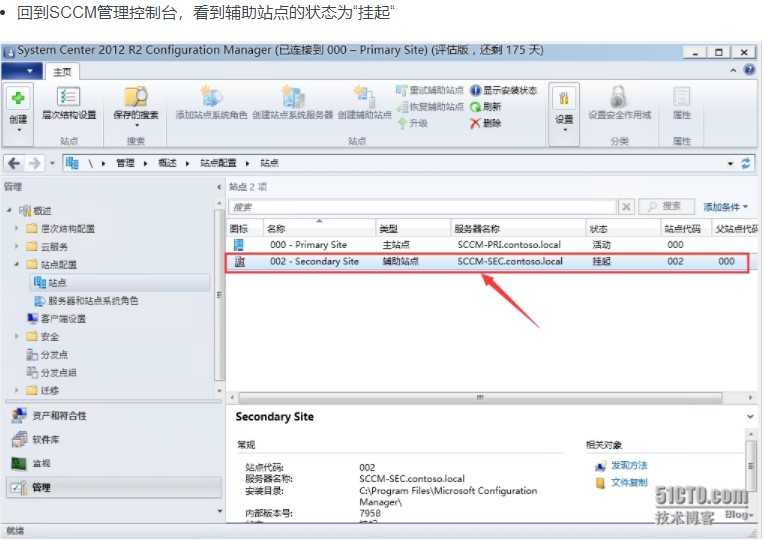
Task: Click the details pane vertical scrollbar
Action: point(751,466)
